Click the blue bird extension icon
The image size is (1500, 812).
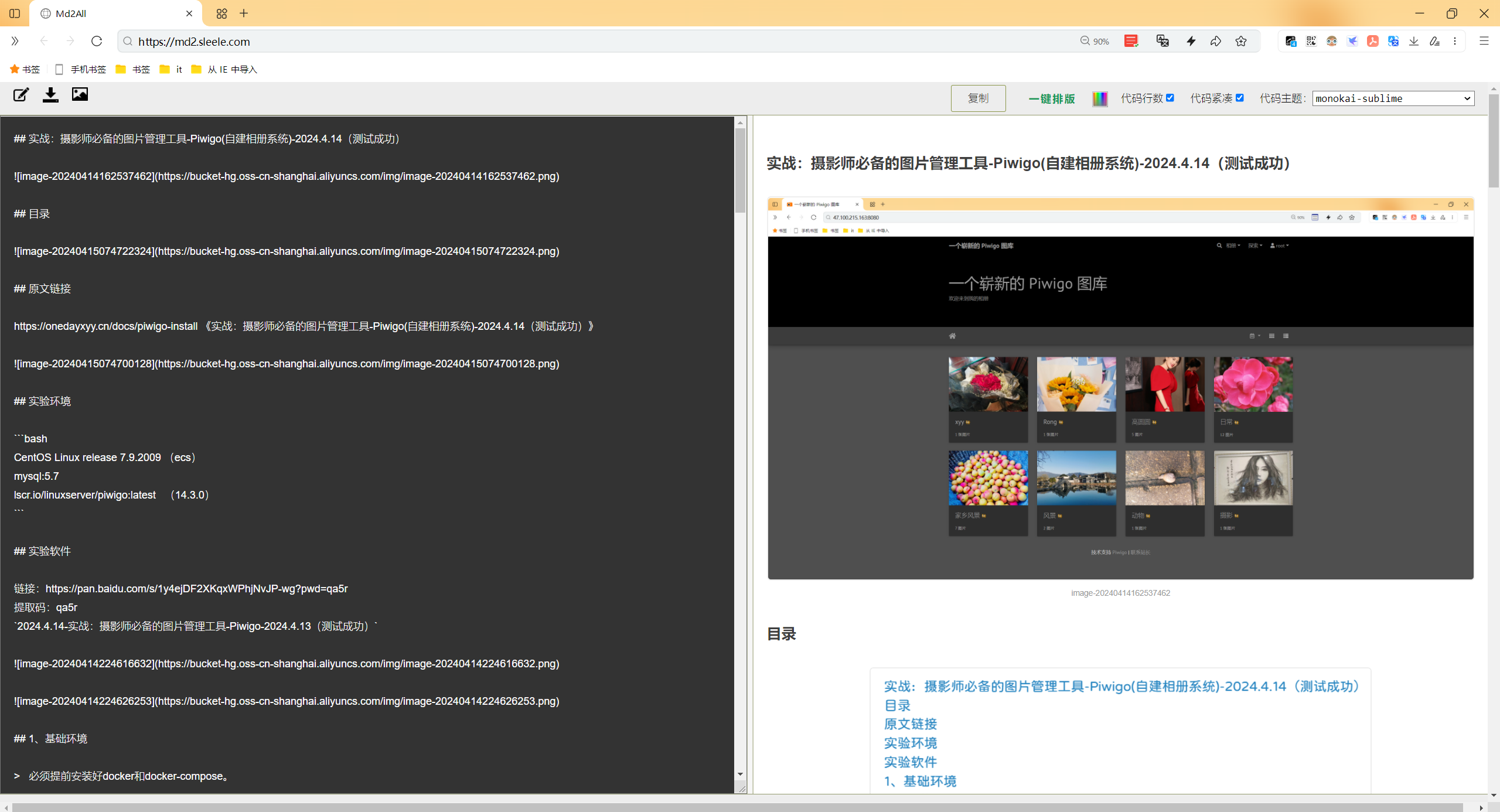coord(1352,41)
